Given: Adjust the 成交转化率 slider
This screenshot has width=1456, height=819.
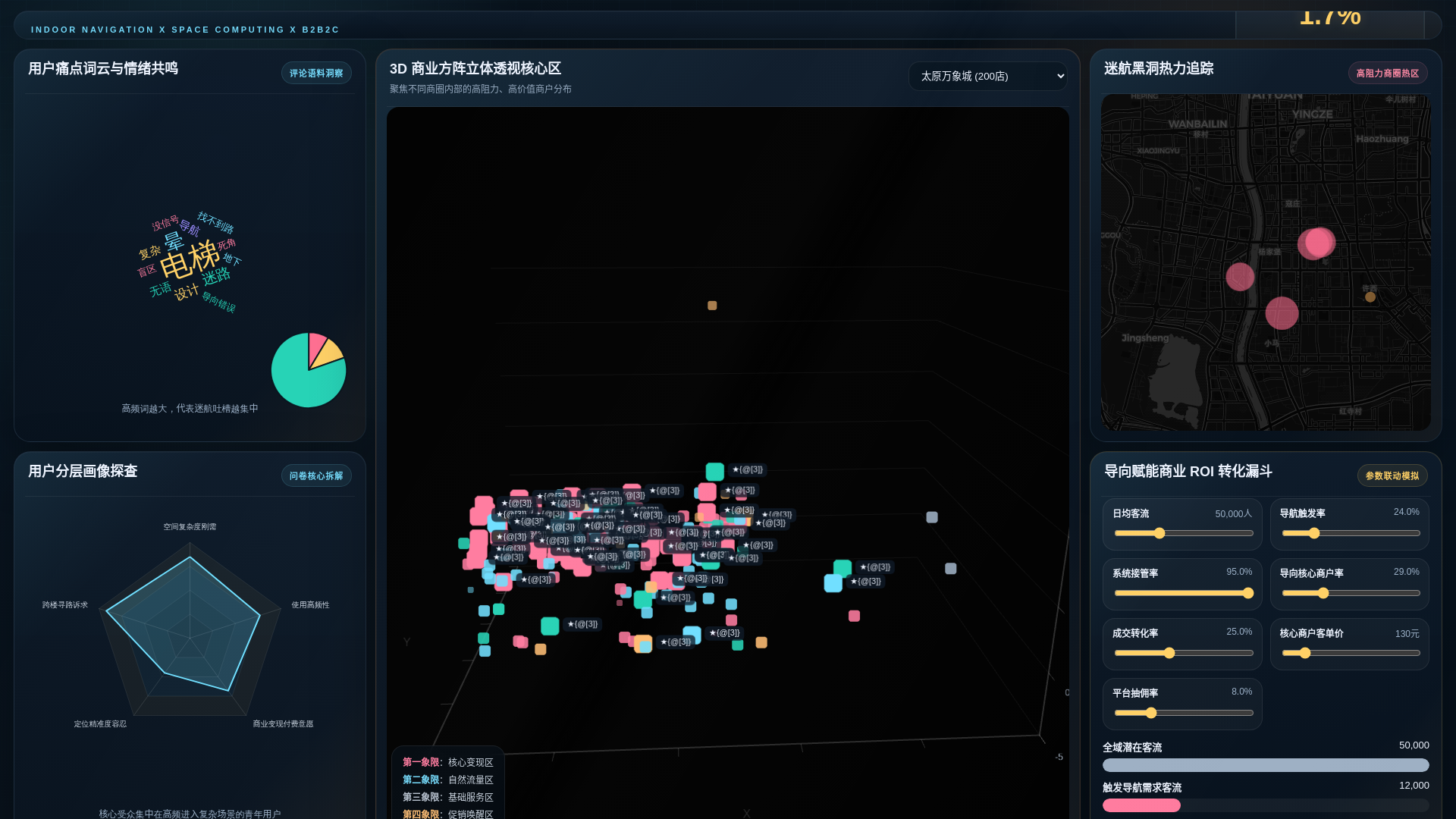Looking at the screenshot, I should click(1169, 653).
